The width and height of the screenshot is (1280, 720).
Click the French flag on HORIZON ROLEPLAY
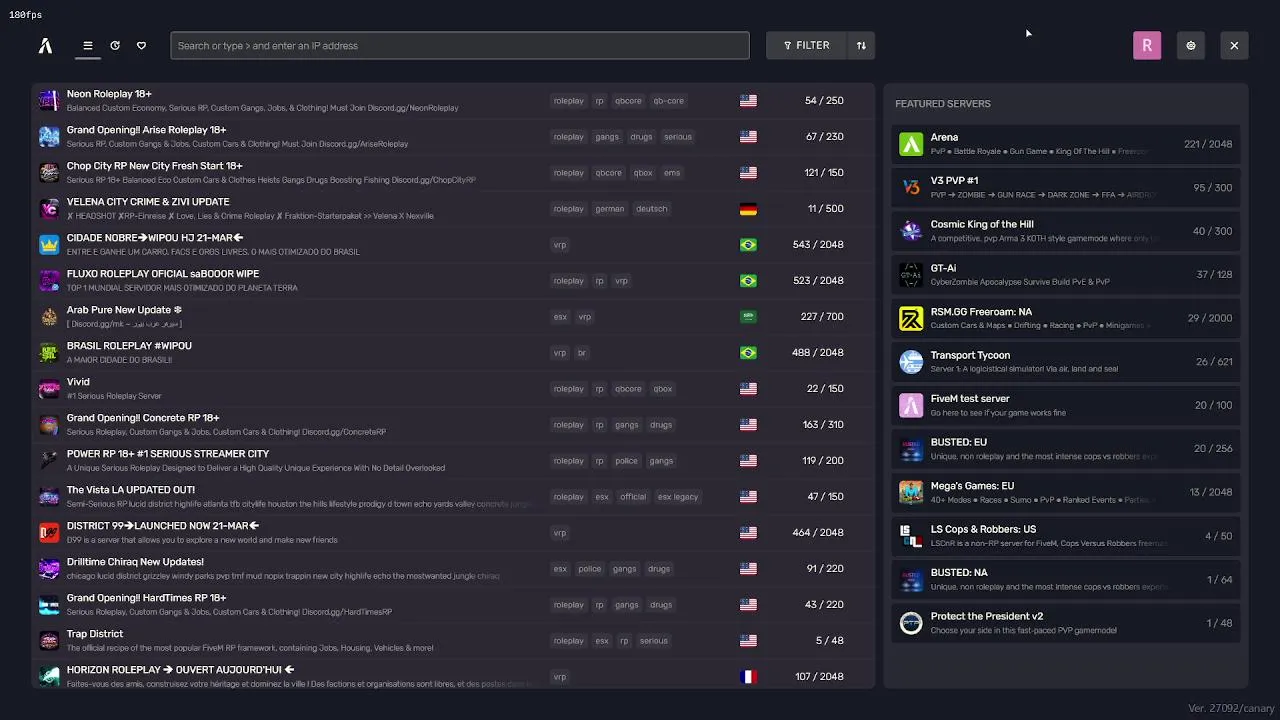tap(748, 676)
